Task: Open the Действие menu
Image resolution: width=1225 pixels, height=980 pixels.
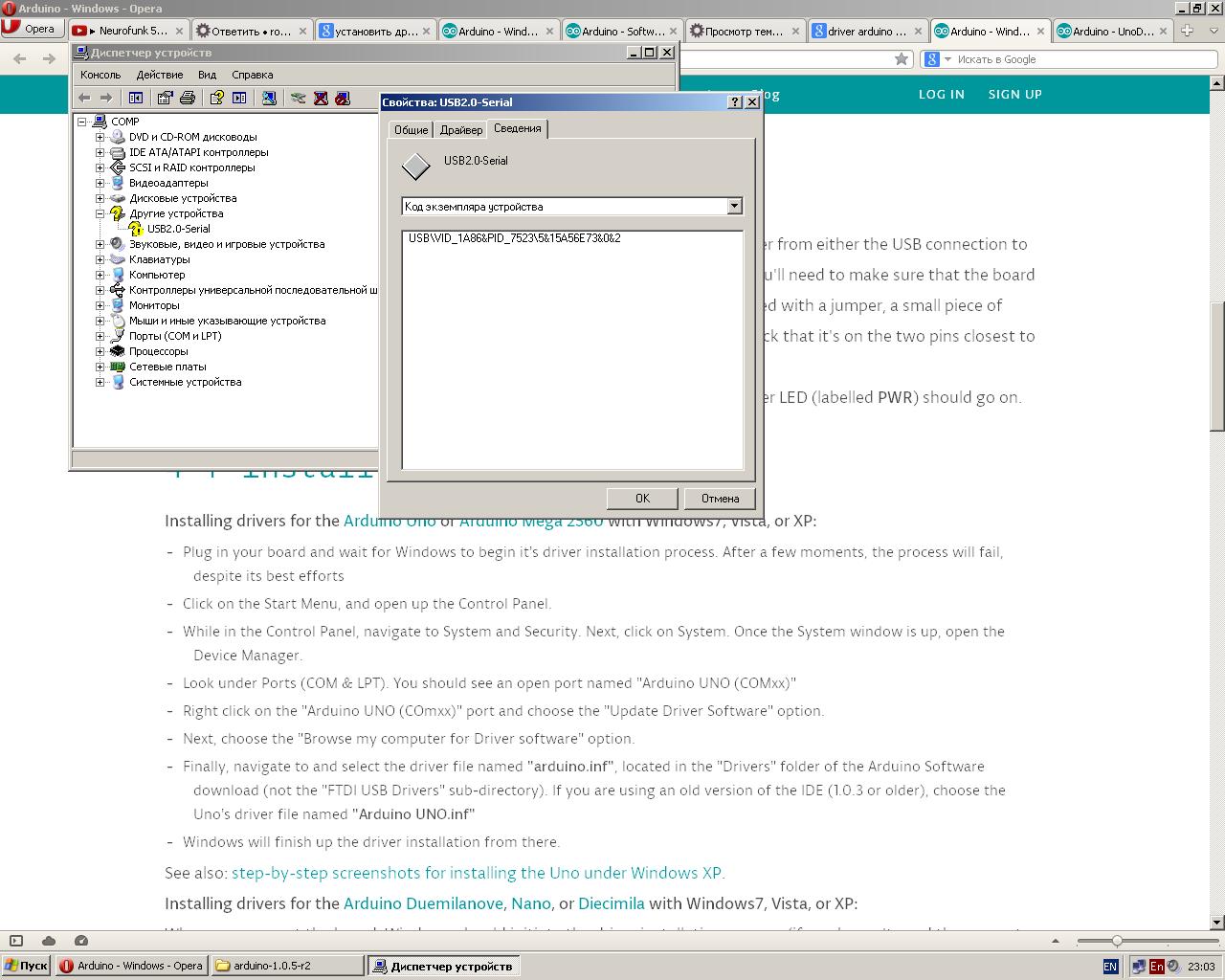Action: click(159, 75)
